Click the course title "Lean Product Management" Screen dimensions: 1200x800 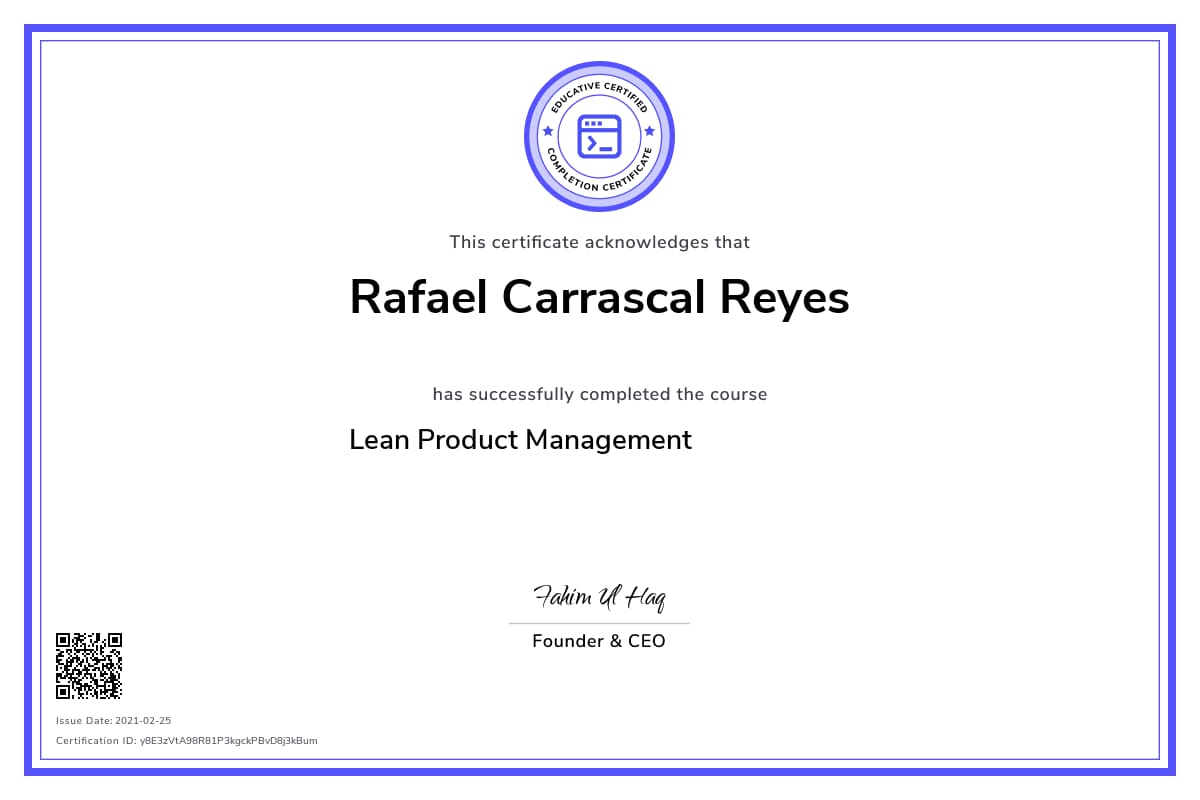tap(520, 439)
